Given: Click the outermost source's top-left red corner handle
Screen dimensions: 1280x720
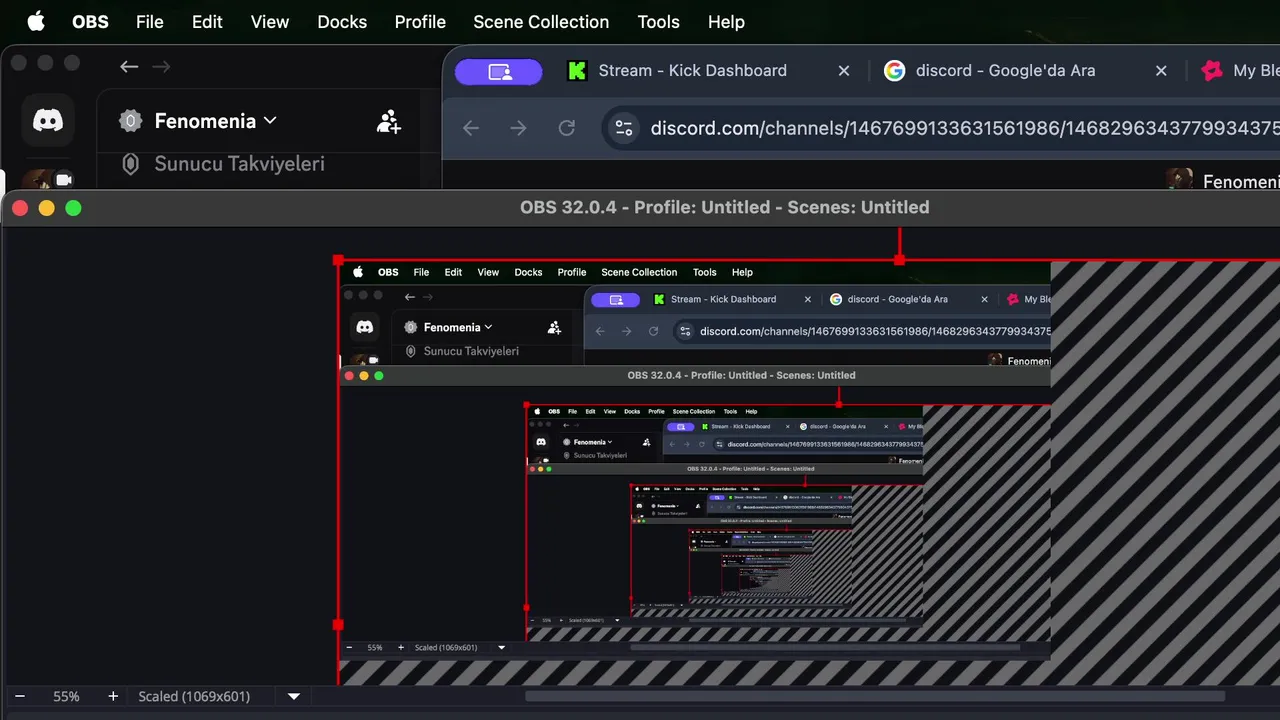Looking at the screenshot, I should (338, 260).
